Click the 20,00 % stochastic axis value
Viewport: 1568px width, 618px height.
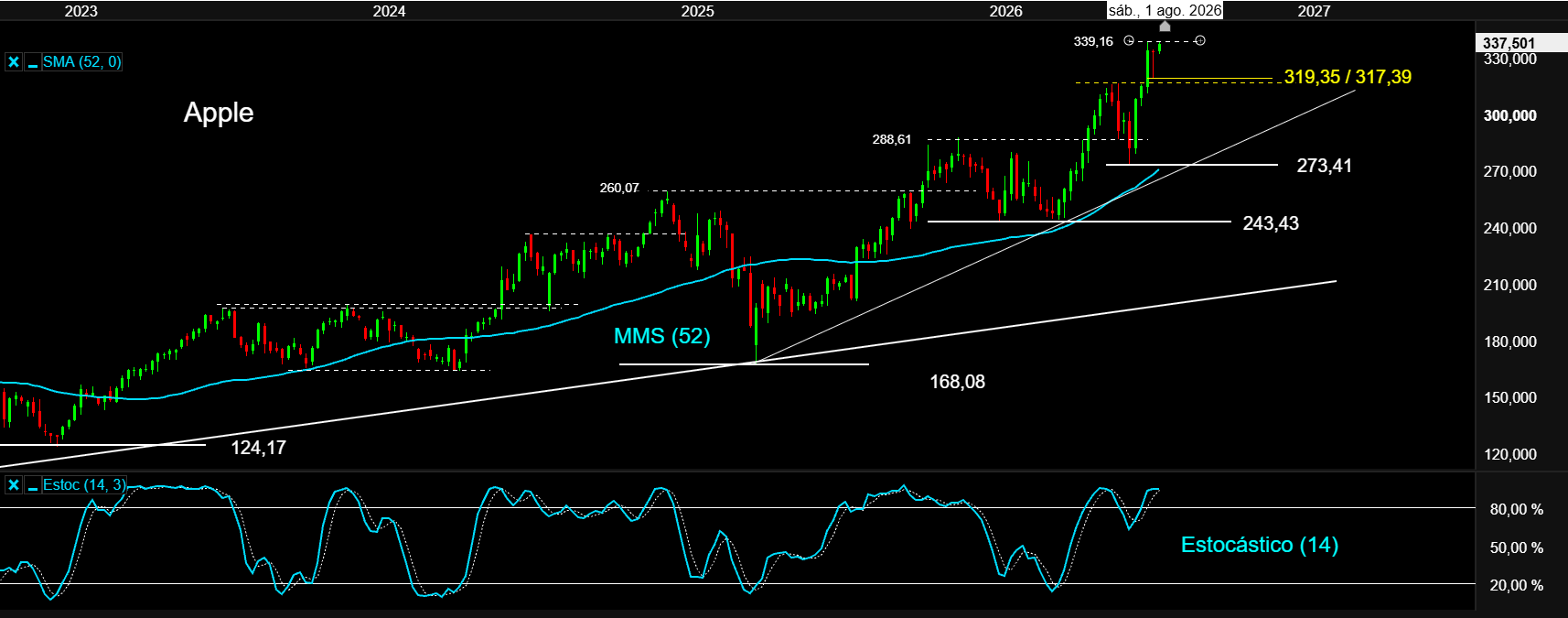click(x=1517, y=586)
